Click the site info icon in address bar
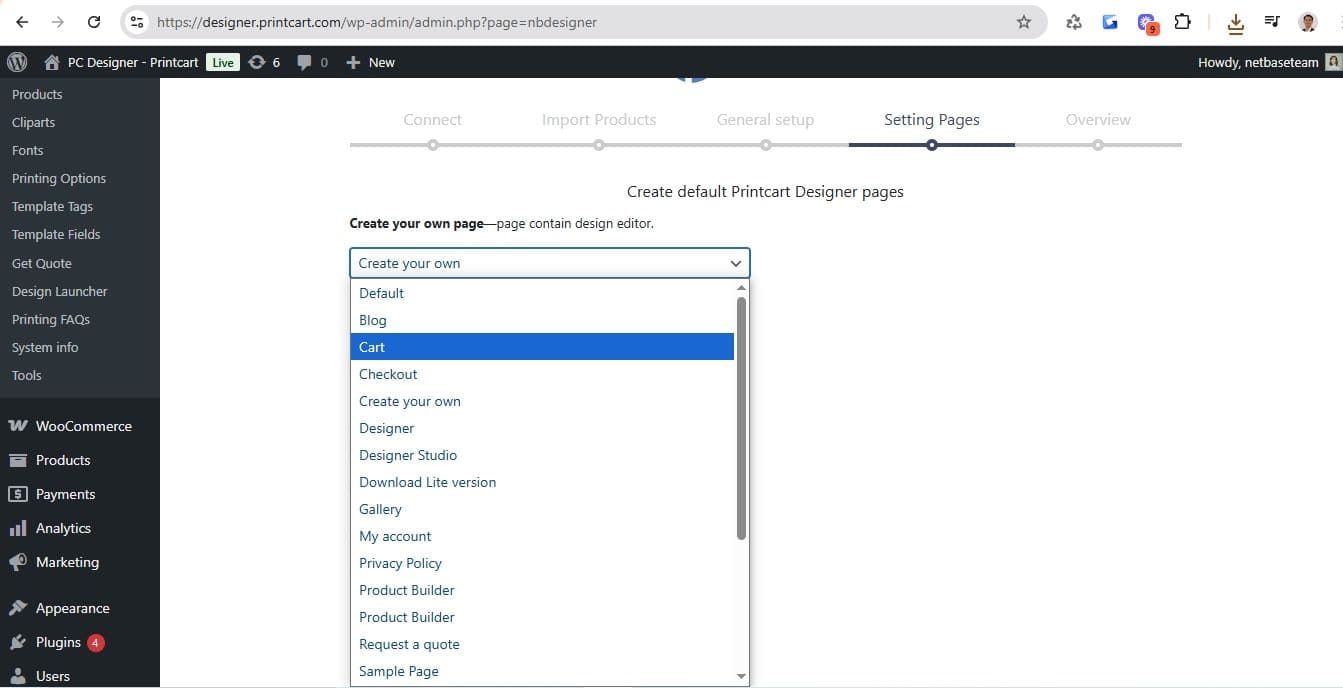Viewport: 1343px width, 688px height. (x=138, y=22)
